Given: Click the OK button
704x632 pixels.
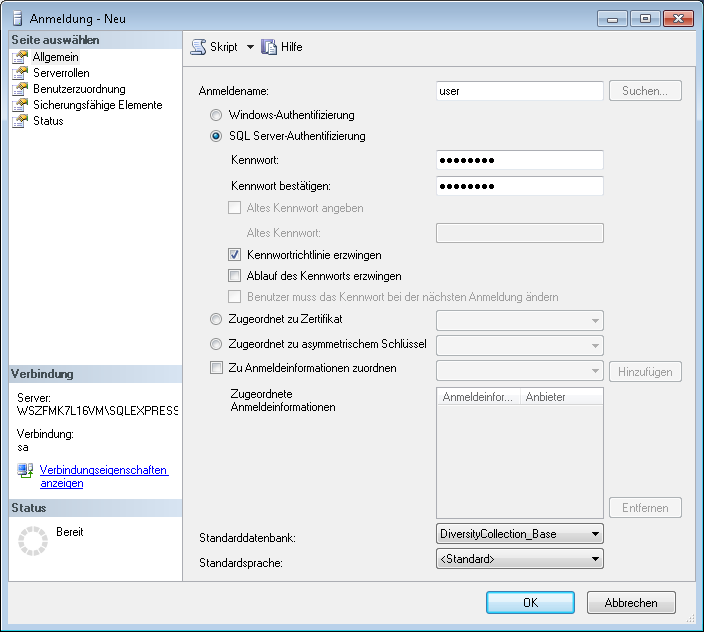Looking at the screenshot, I should (x=530, y=603).
